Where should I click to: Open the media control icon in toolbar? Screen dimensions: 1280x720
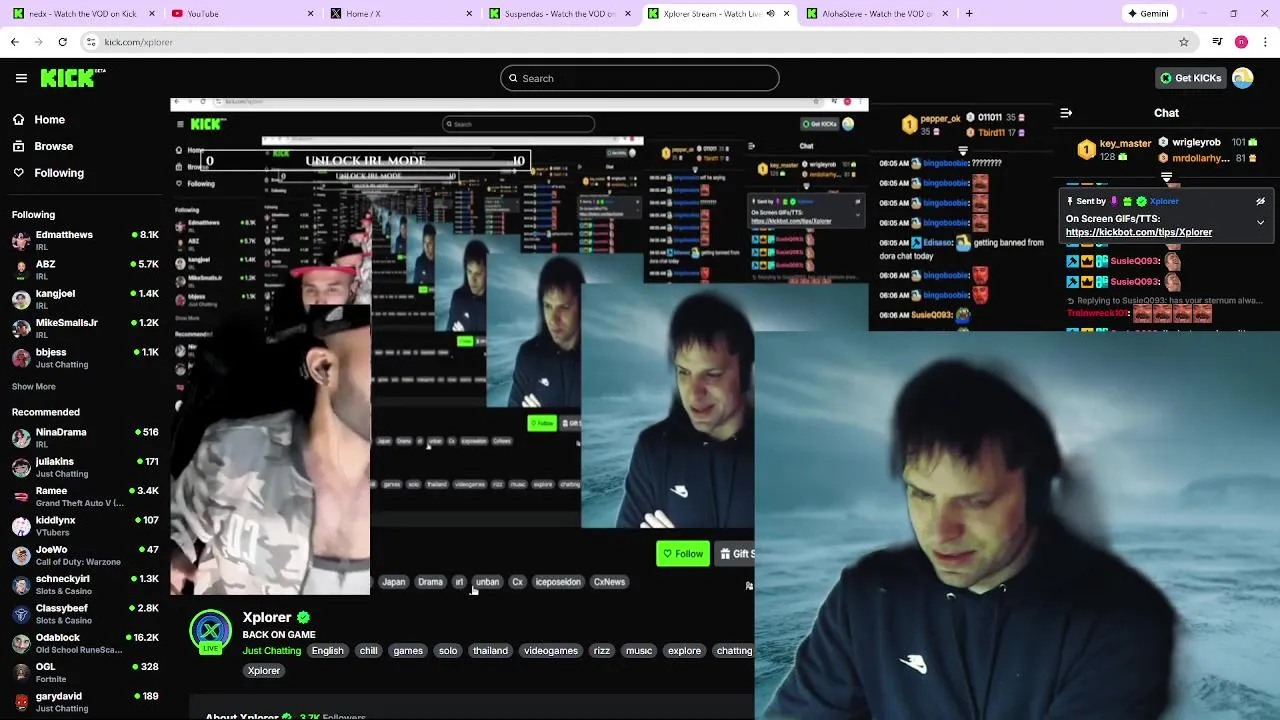click(x=1217, y=42)
